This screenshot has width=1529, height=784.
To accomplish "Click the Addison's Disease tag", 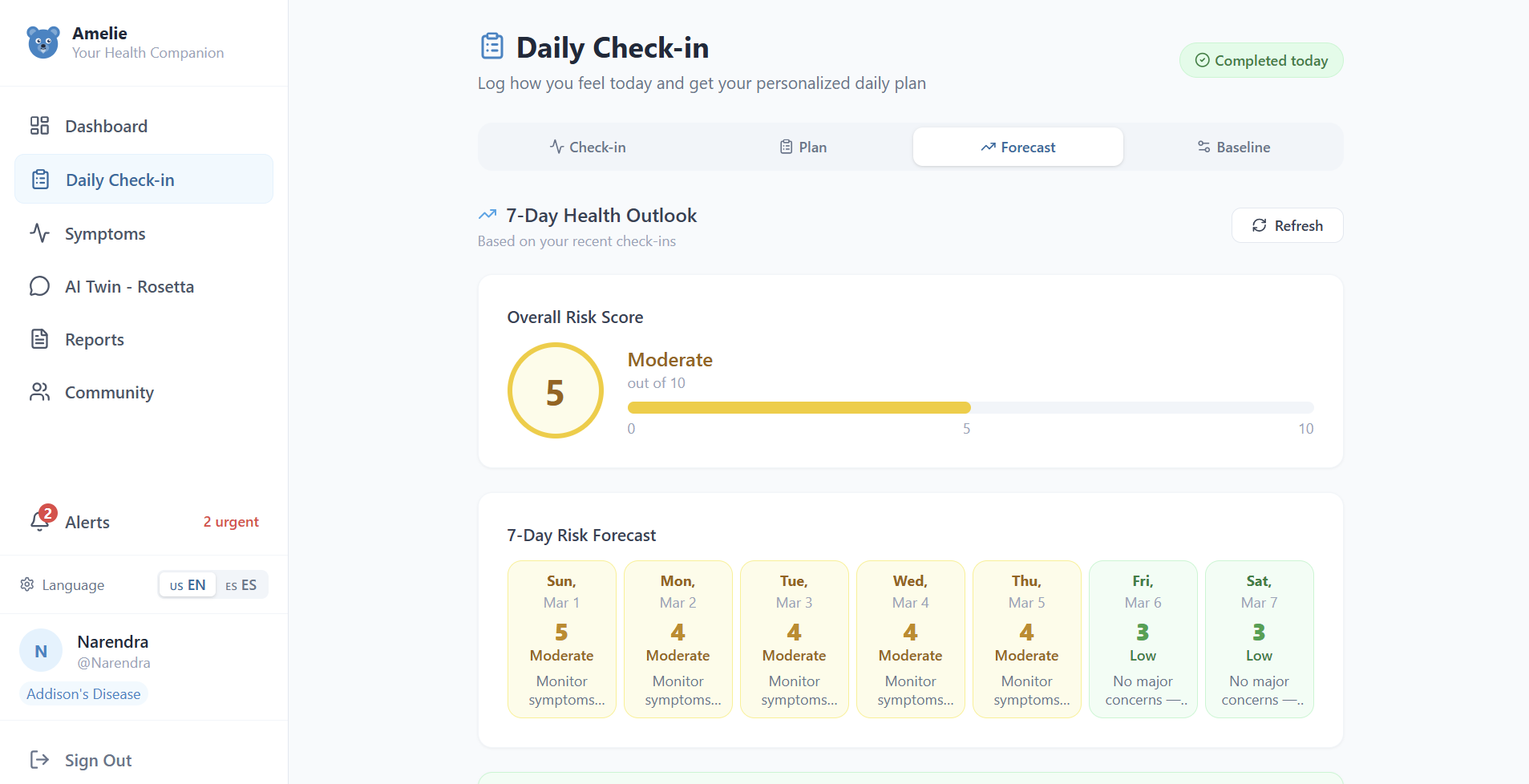I will point(83,693).
